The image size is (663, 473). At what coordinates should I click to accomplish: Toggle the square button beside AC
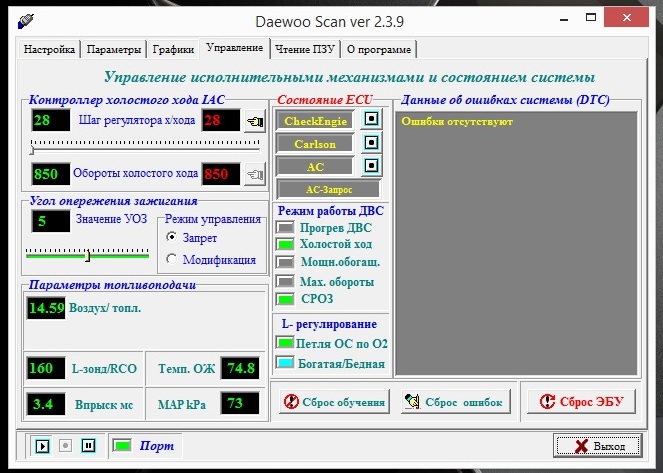[372, 166]
